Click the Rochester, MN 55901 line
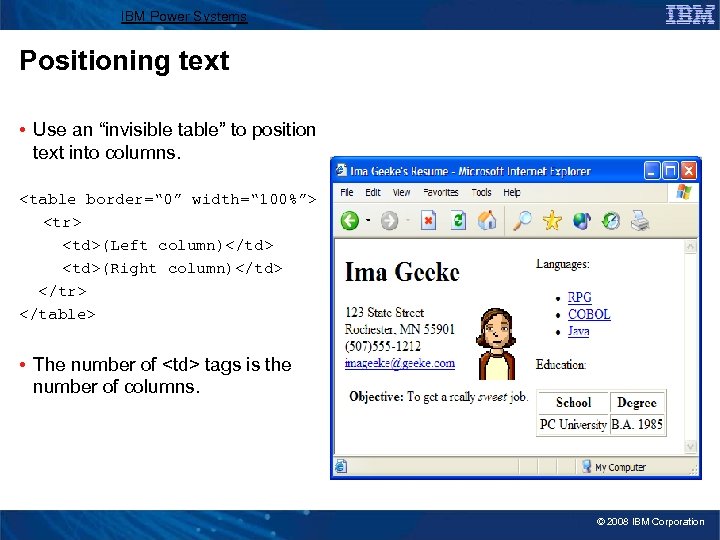This screenshot has height=540, width=720. (x=399, y=329)
